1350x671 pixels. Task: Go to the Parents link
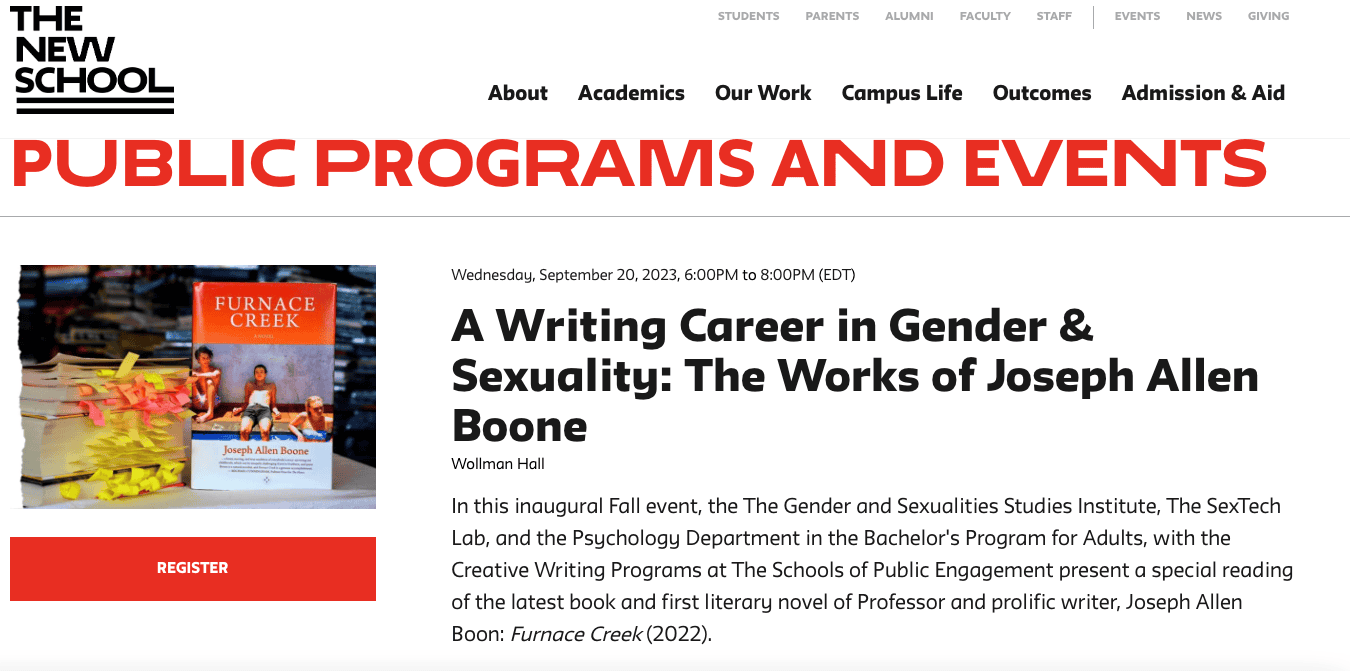832,16
